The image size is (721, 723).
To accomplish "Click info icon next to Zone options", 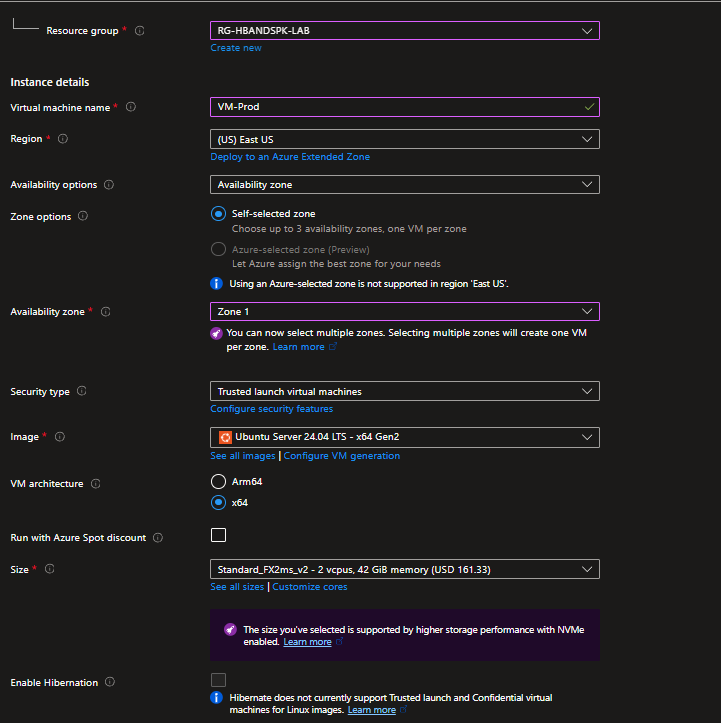I will pyautogui.click(x=83, y=216).
